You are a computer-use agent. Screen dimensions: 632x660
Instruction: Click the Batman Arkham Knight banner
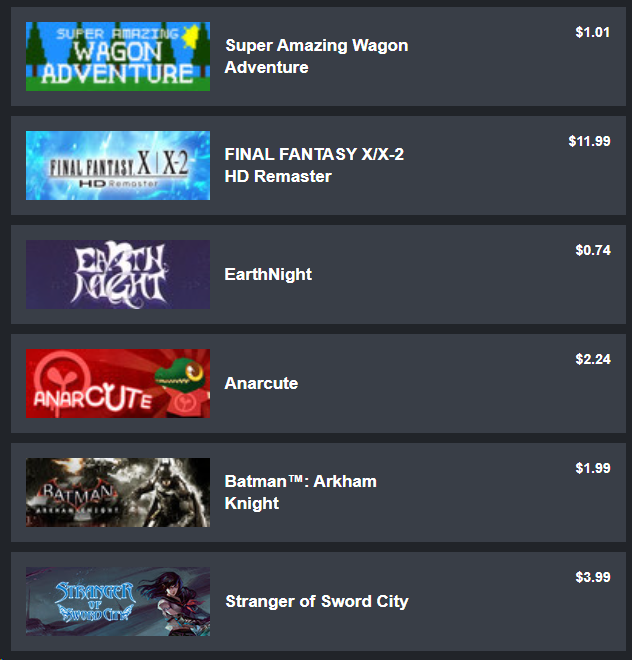(x=118, y=492)
